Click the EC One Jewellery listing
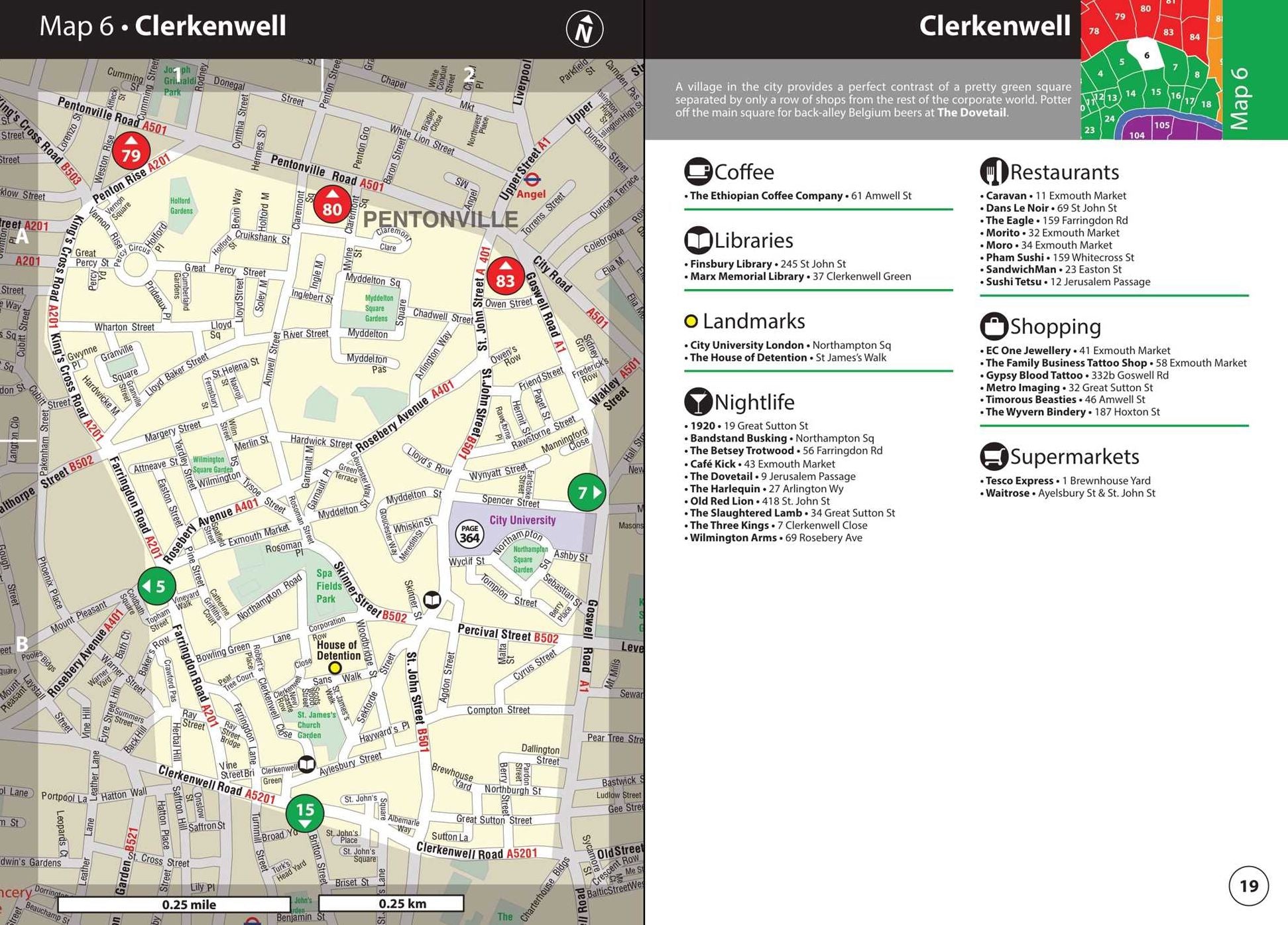Image resolution: width=1288 pixels, height=925 pixels. pos(1075,351)
